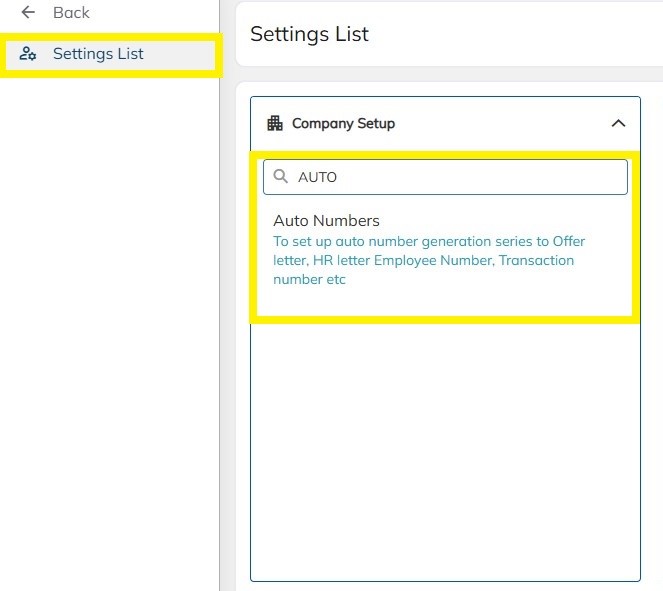Click the Back arrow icon
The image size is (663, 591).
pyautogui.click(x=28, y=13)
